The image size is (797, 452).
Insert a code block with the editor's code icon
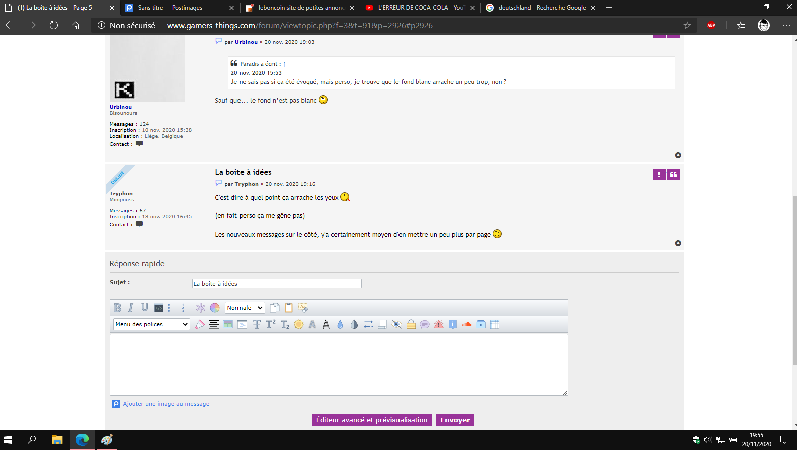[159, 308]
